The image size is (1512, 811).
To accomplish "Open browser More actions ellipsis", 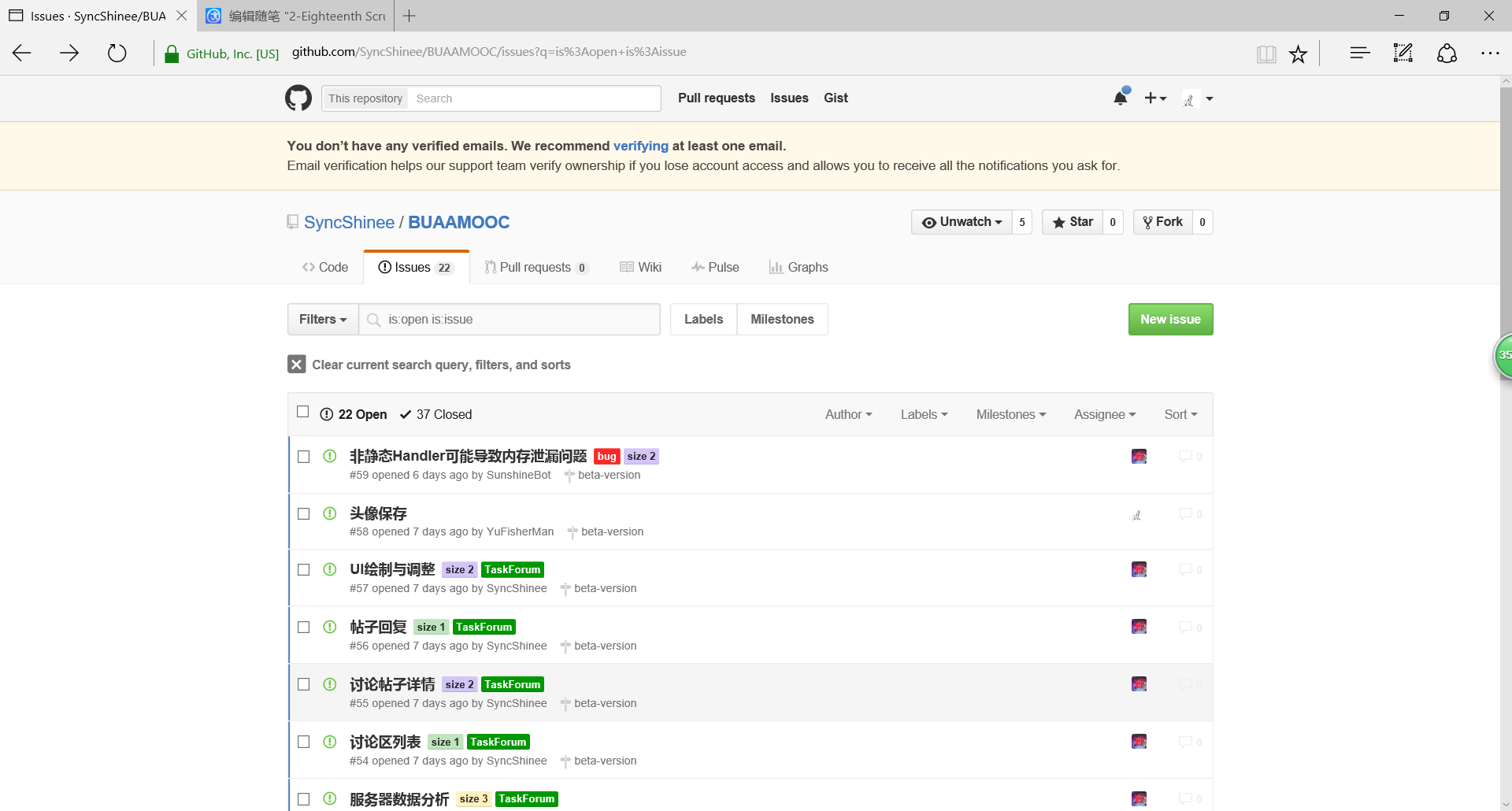I will [x=1490, y=54].
